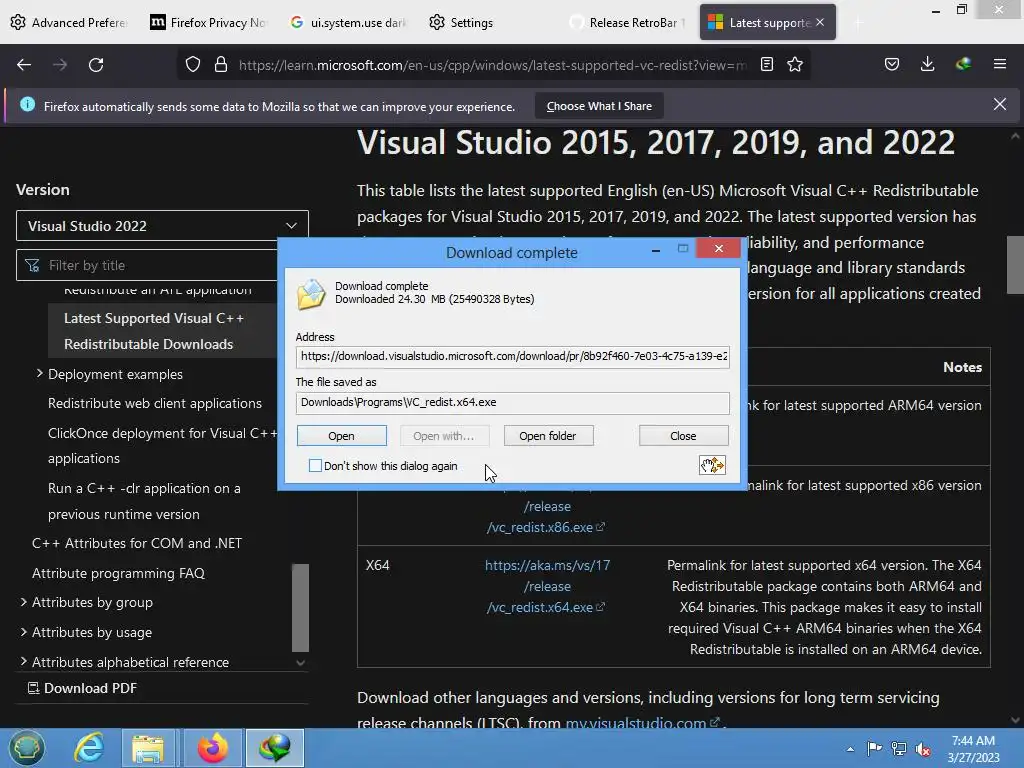Select Attribute programming FAQ item
This screenshot has width=1024, height=768.
pyautogui.click(x=118, y=573)
